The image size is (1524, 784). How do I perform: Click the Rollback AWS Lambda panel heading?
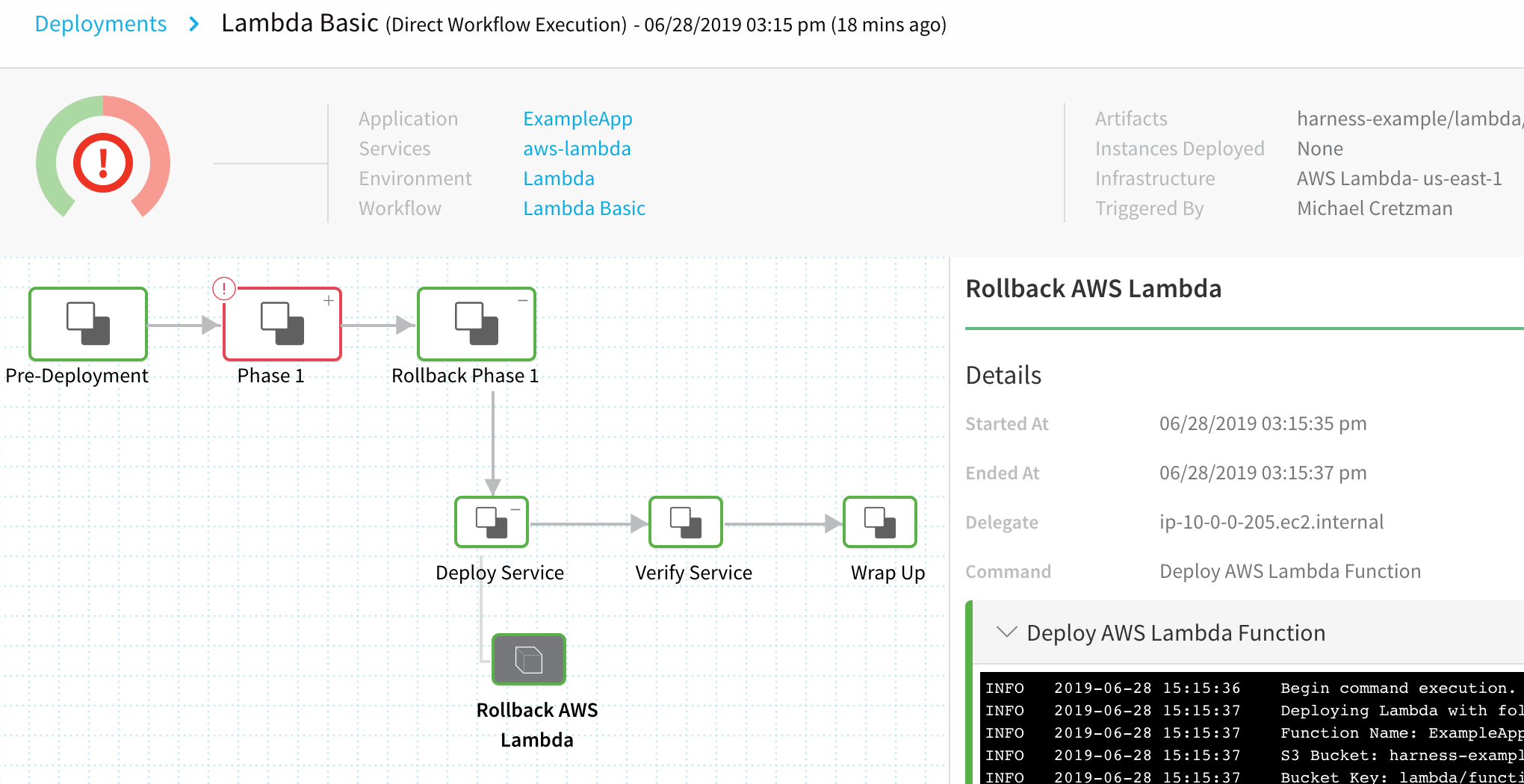pyautogui.click(x=1094, y=288)
